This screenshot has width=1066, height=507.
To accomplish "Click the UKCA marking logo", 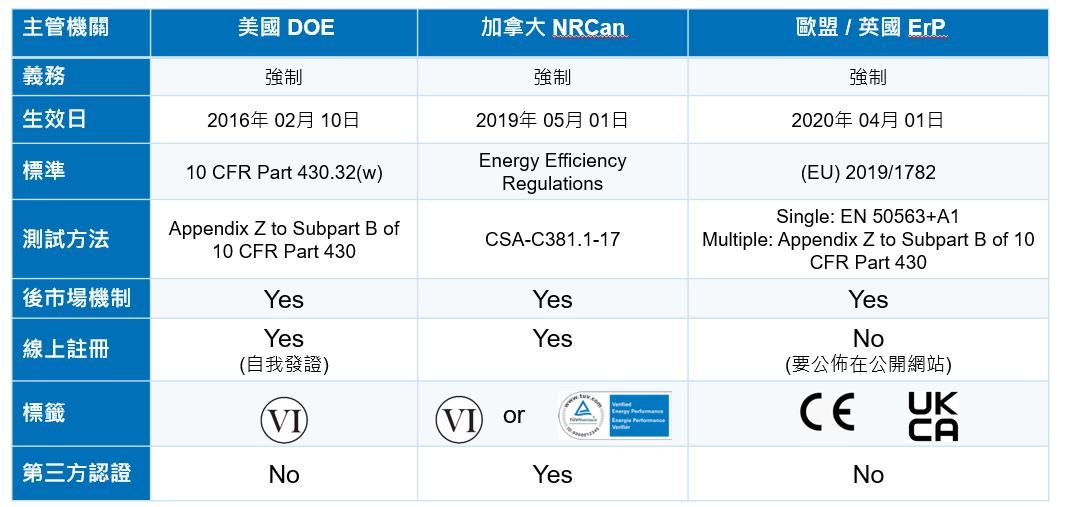I will (x=933, y=416).
